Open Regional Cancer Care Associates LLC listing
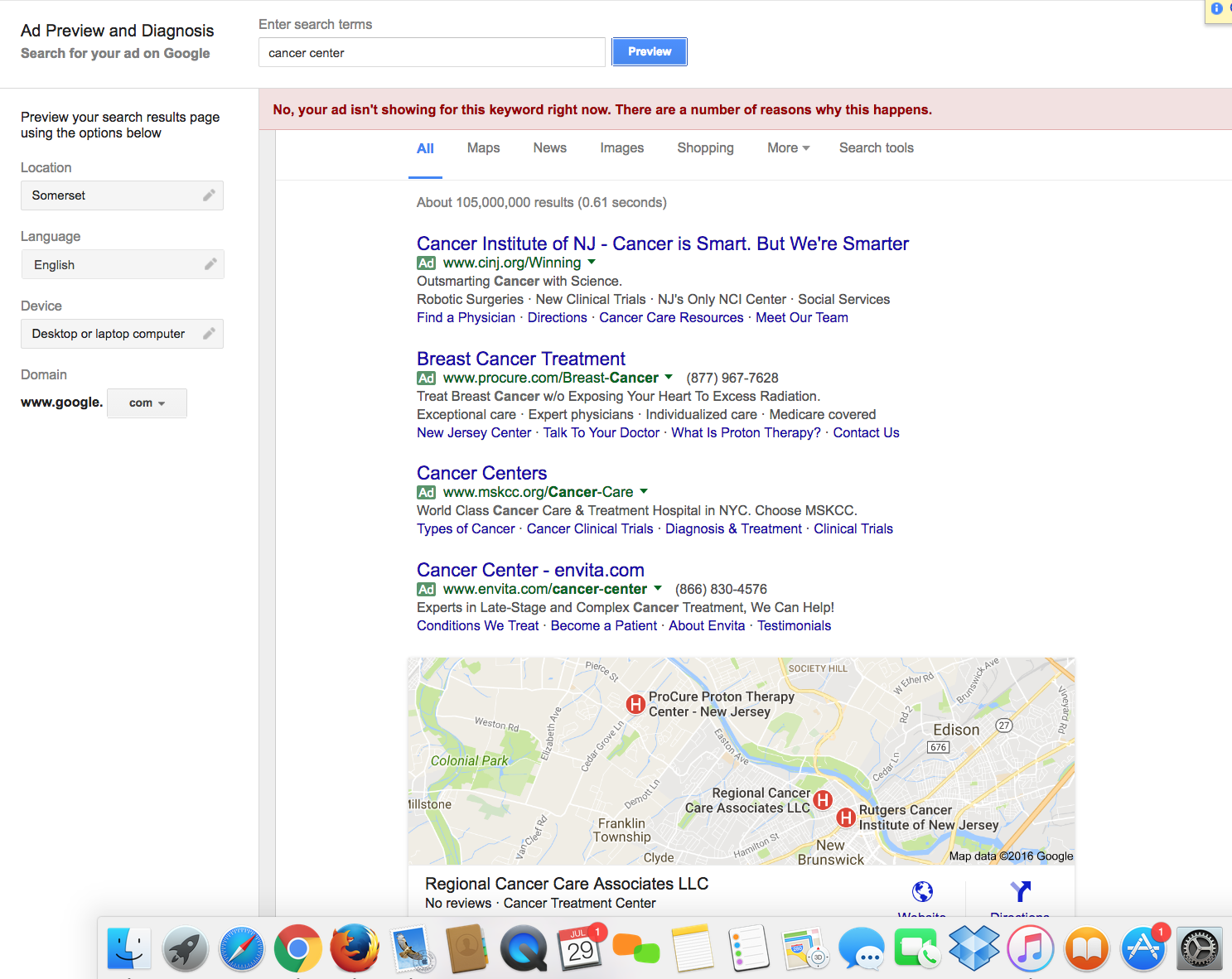 [567, 884]
